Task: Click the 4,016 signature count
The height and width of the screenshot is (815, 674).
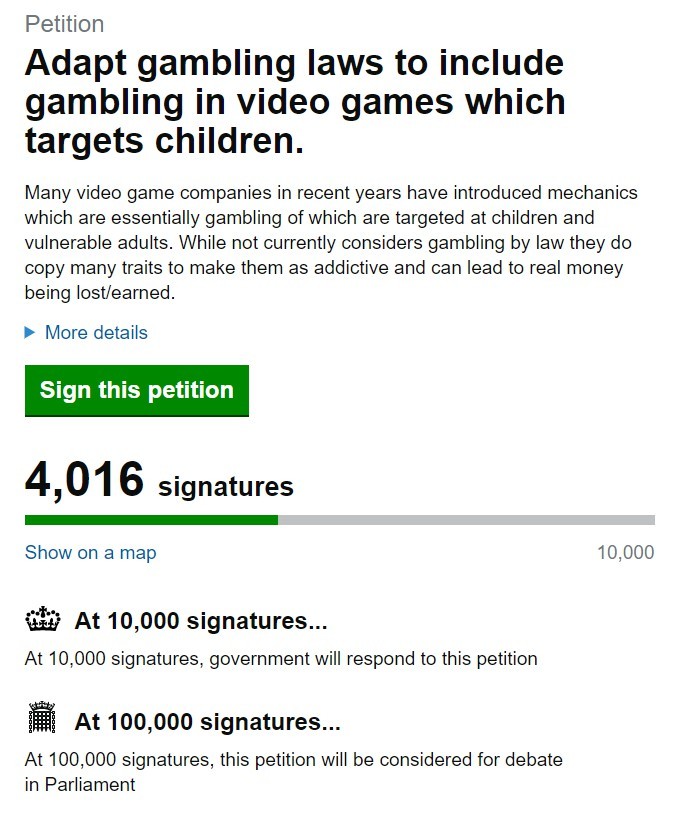Action: 84,479
